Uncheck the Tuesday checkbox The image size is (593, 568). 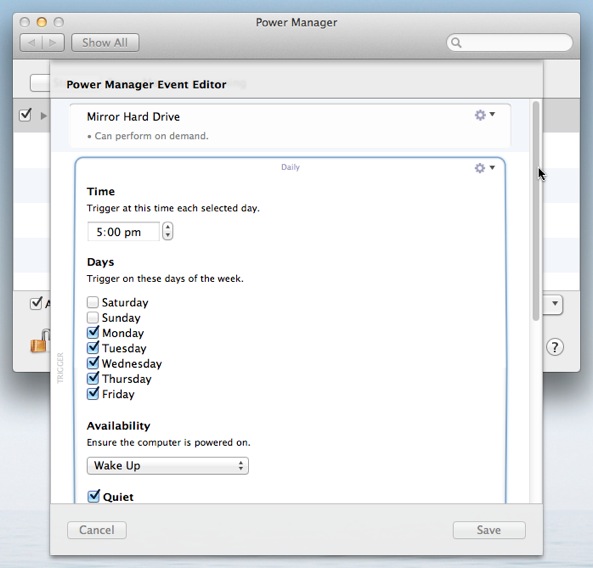pos(93,348)
